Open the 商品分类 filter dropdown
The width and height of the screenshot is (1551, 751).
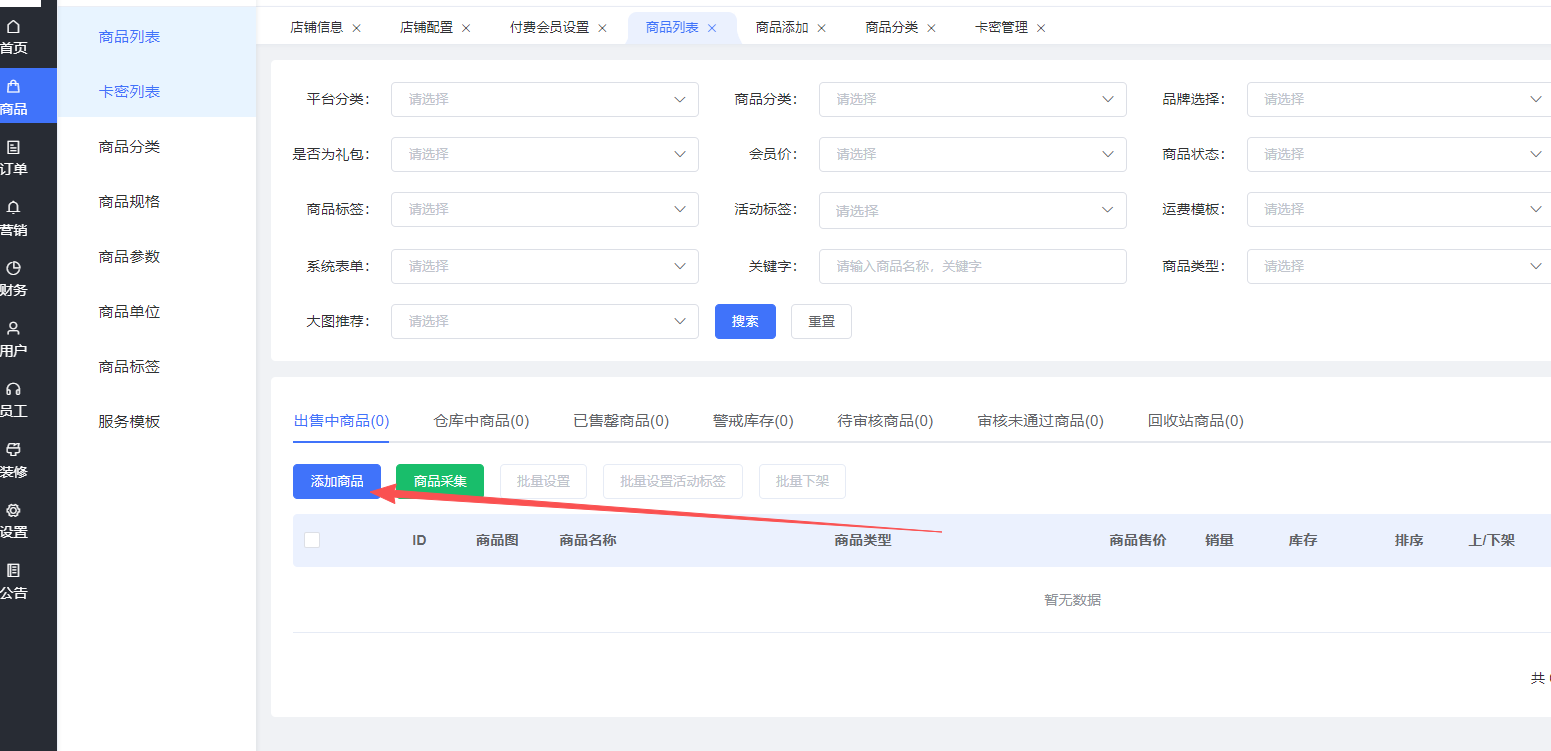tap(972, 99)
